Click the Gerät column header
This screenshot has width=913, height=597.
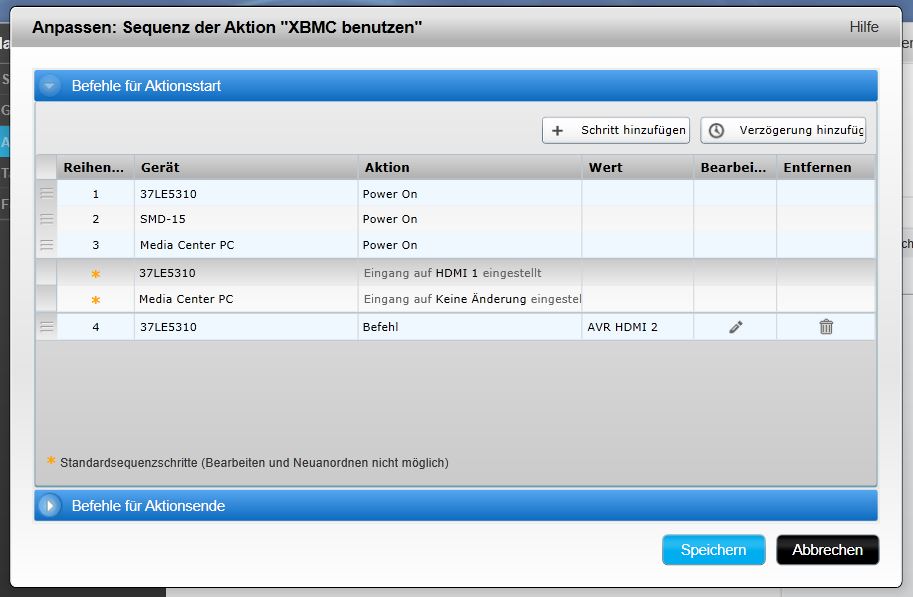coord(245,168)
